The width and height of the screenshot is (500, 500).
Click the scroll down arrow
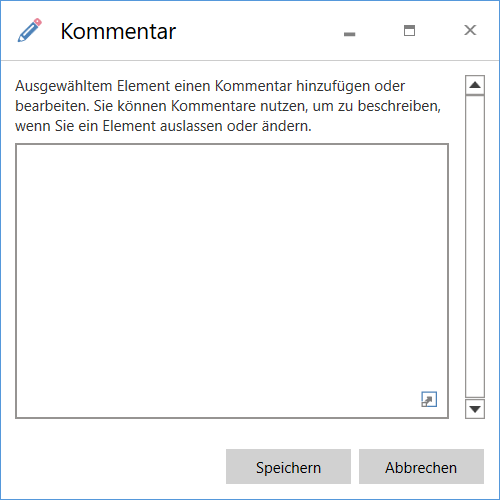(475, 408)
